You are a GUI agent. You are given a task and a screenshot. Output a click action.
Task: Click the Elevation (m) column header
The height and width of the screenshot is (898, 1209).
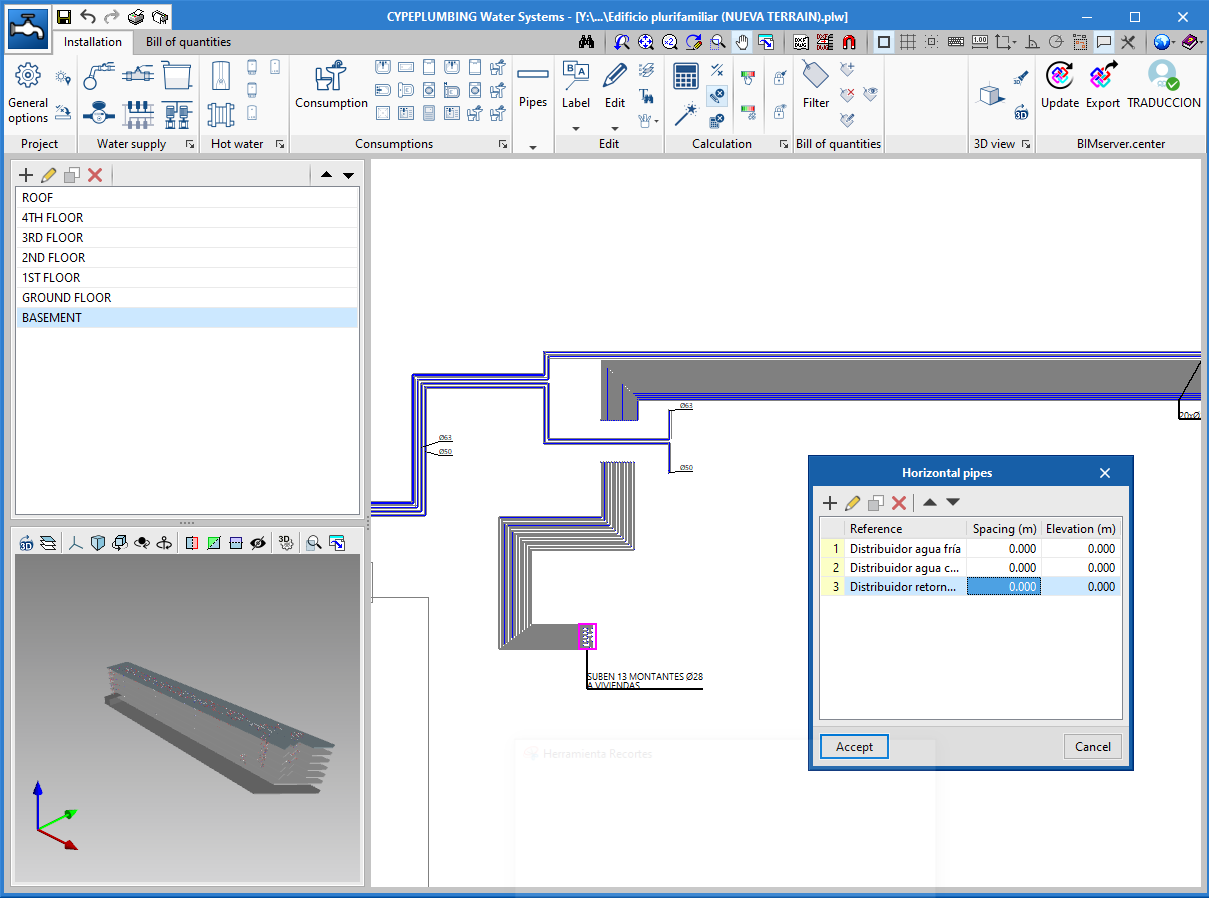[x=1080, y=529]
